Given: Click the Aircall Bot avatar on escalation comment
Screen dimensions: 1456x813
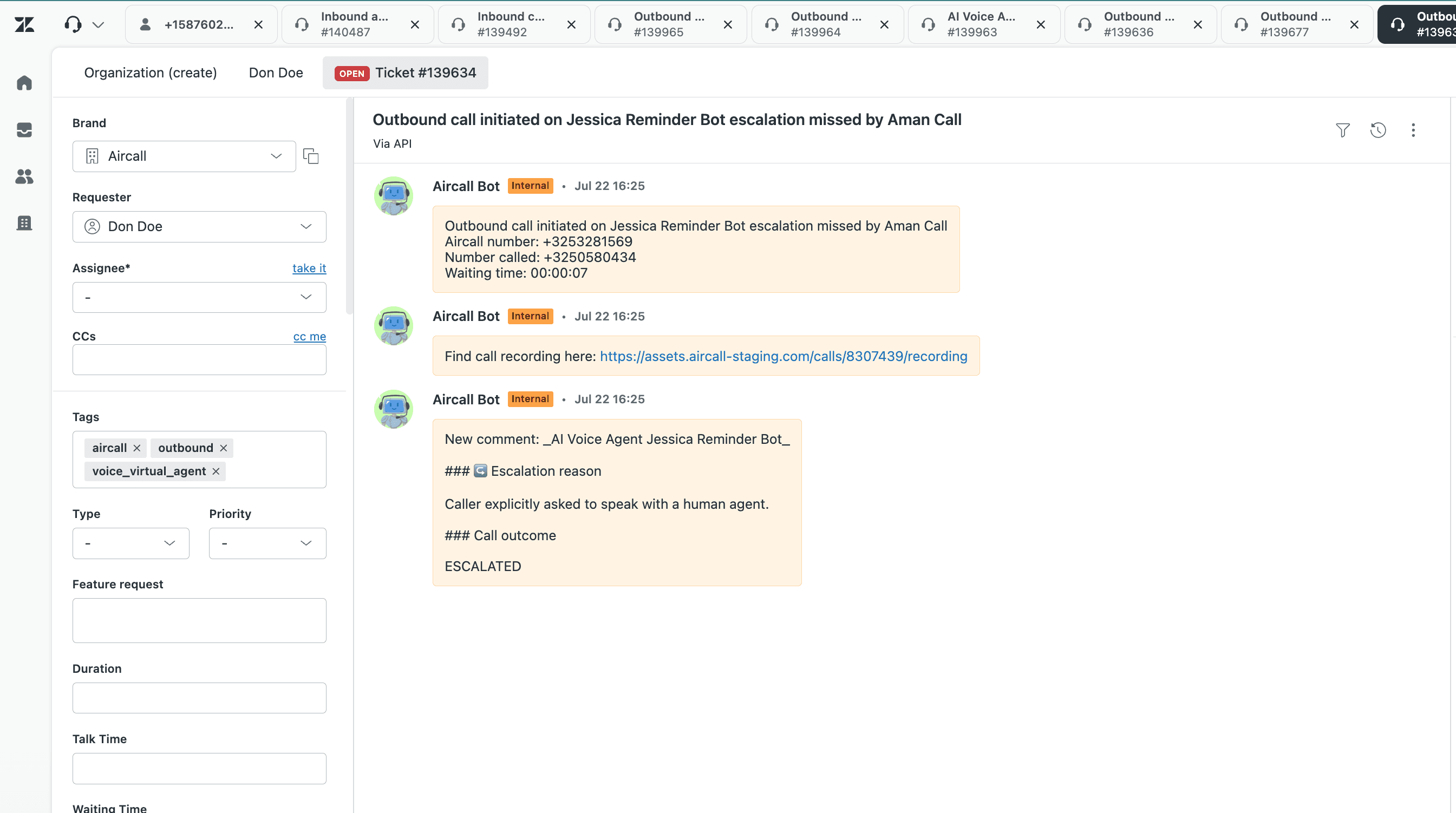Looking at the screenshot, I should (394, 409).
